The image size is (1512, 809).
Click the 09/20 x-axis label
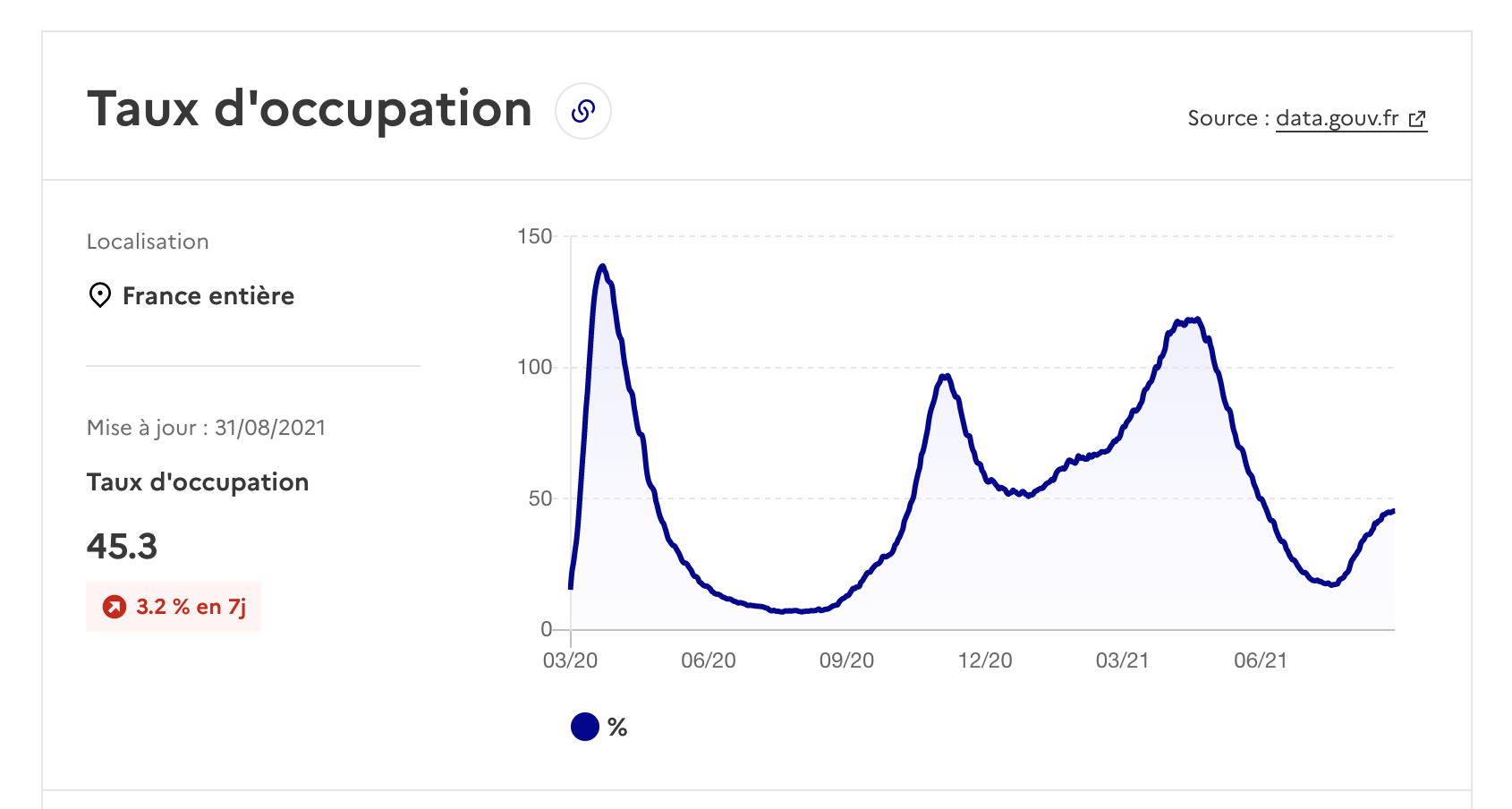click(846, 660)
